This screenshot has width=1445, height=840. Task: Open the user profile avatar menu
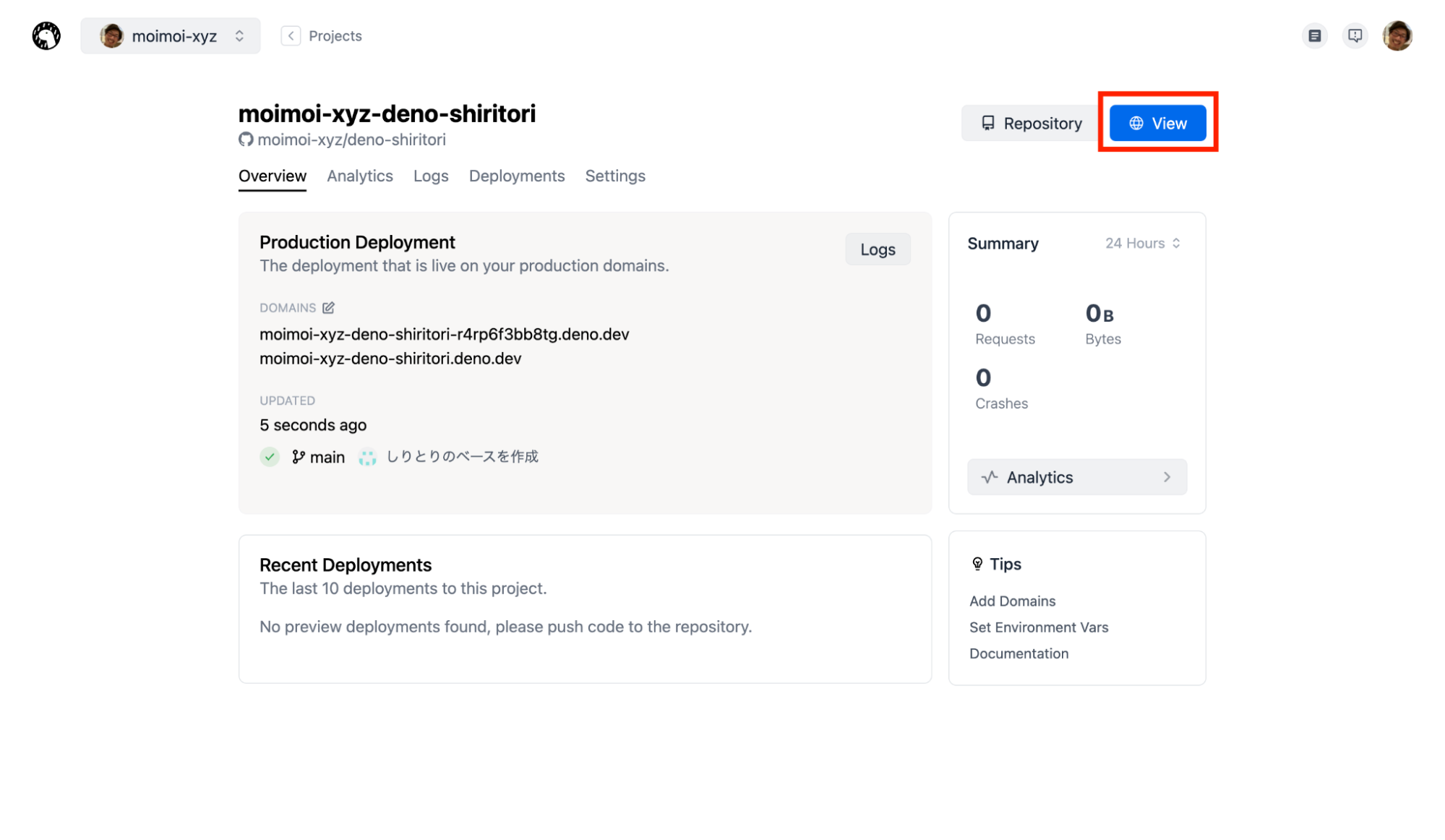pyautogui.click(x=1397, y=35)
